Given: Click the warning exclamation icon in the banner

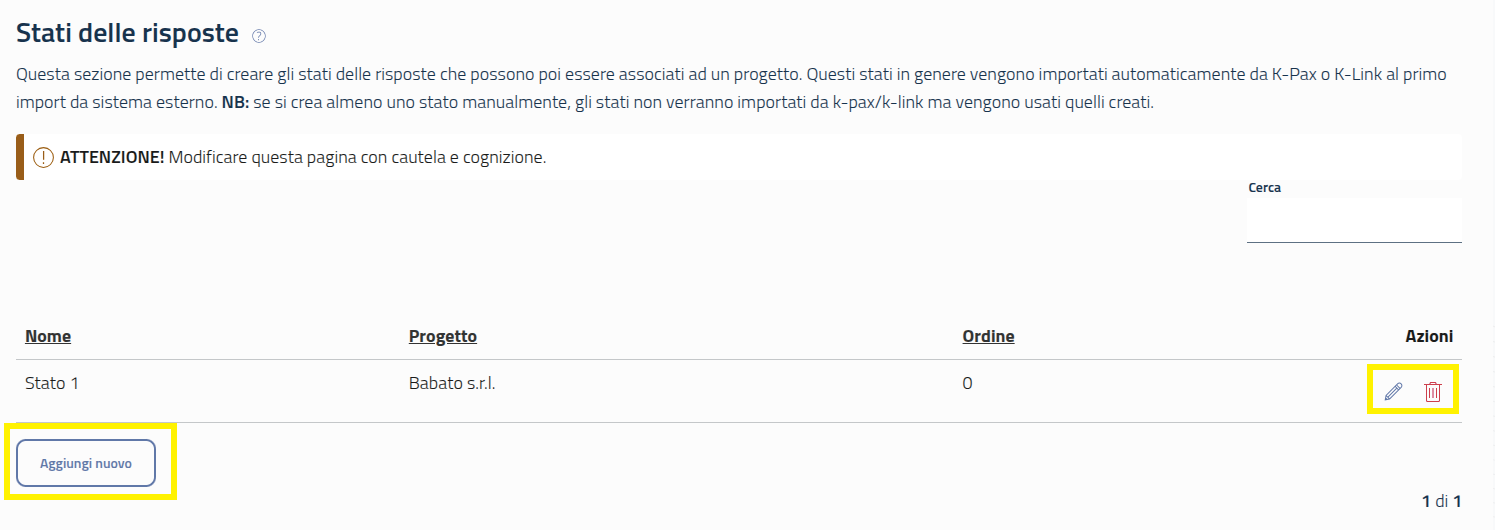Looking at the screenshot, I should pyautogui.click(x=43, y=158).
